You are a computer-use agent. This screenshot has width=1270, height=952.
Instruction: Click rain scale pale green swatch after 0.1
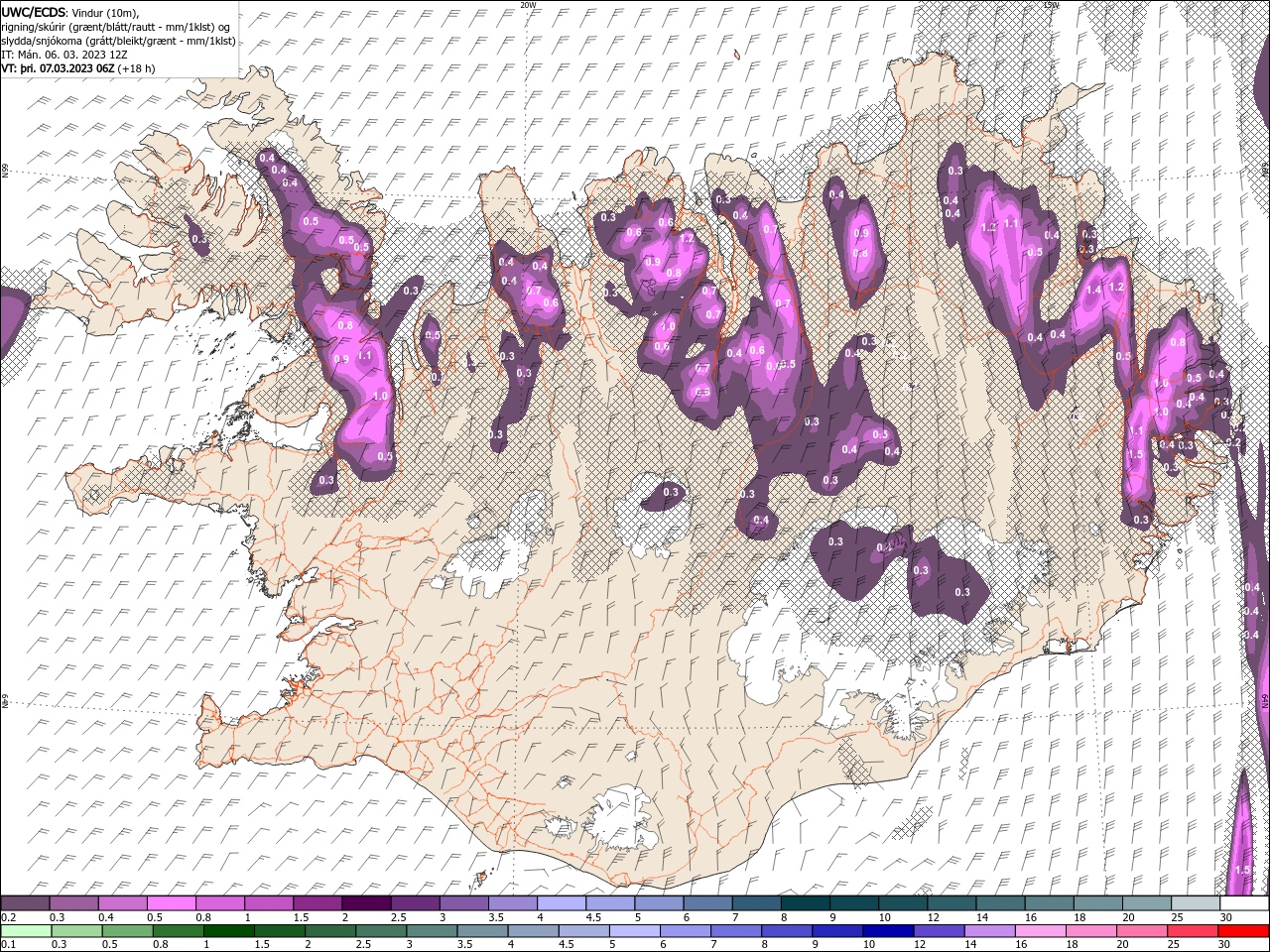point(27,931)
